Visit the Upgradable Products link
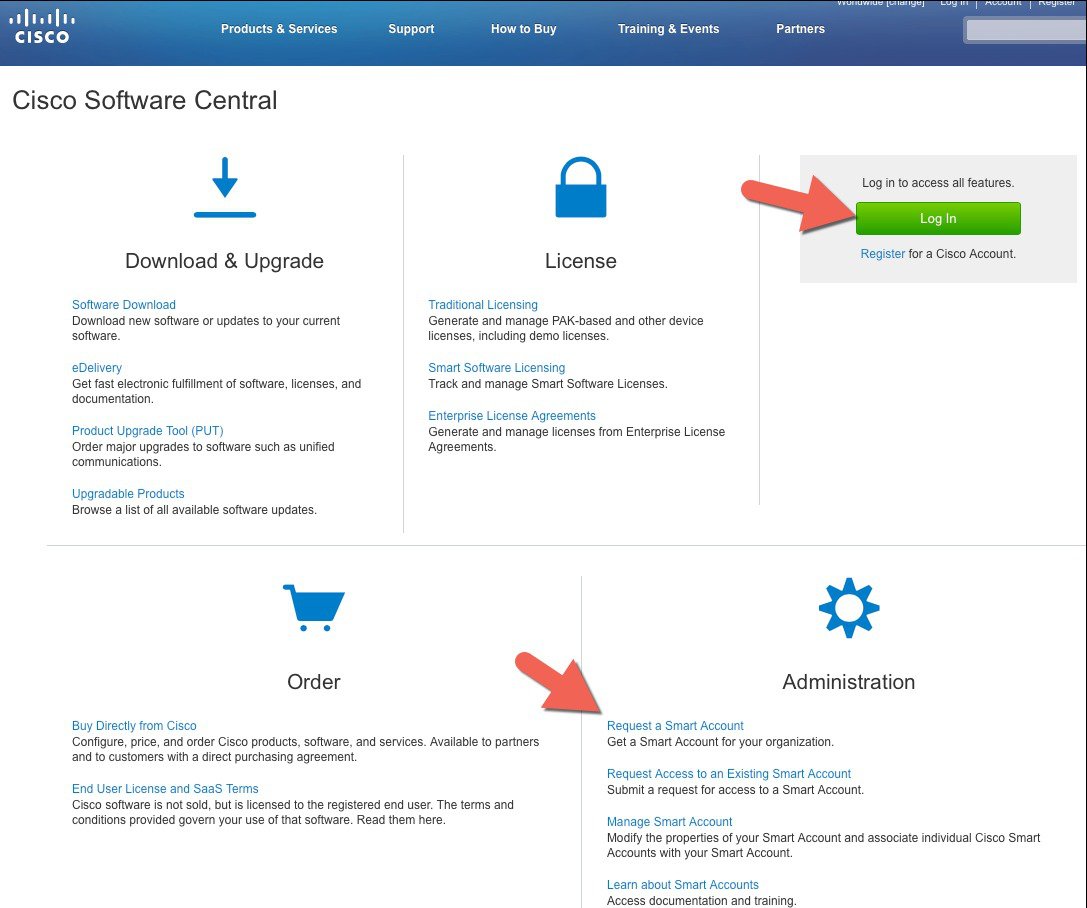The height and width of the screenshot is (908, 1087). (128, 494)
